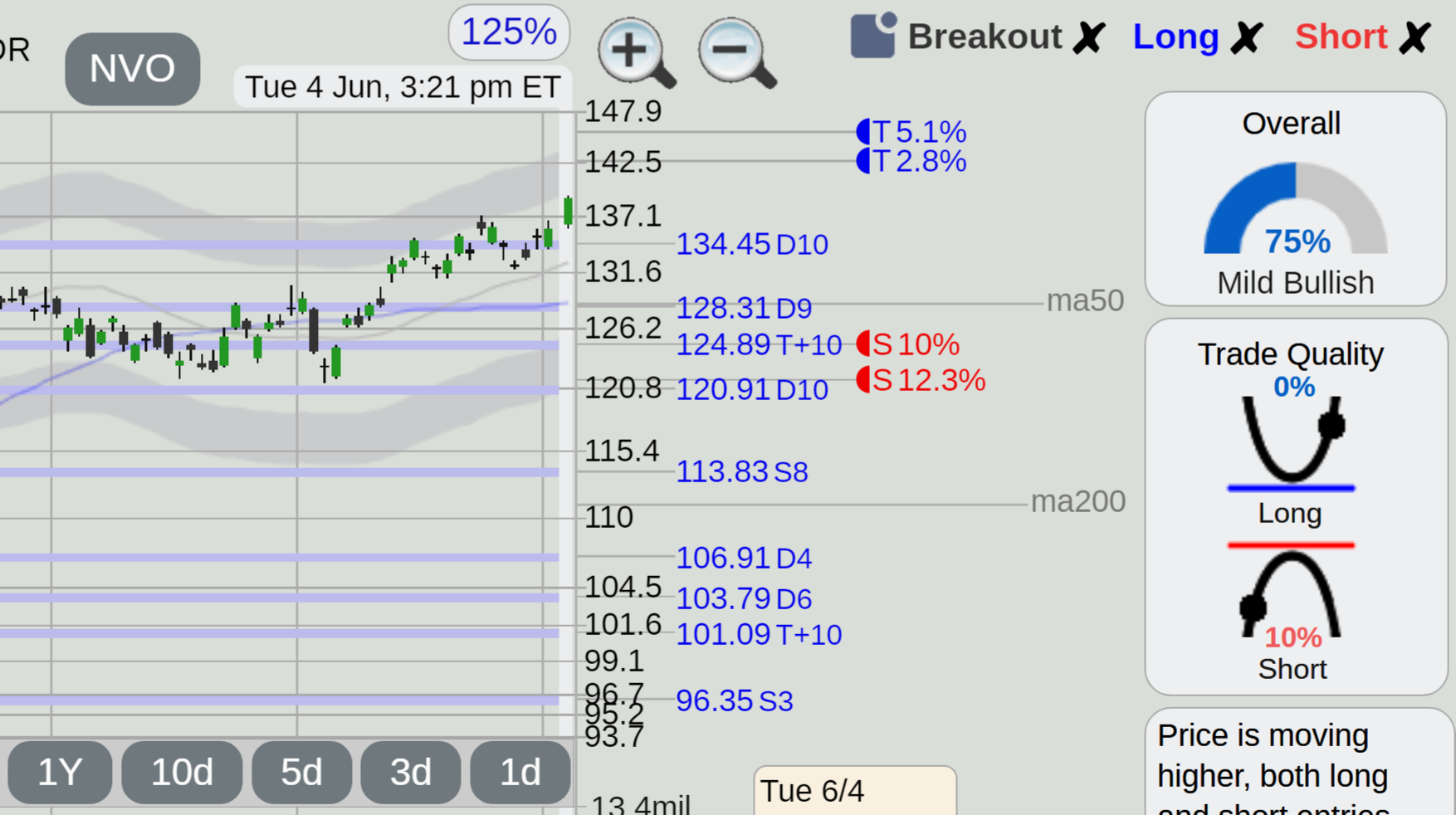Click the Overall 75% bullish gauge
The image size is (1456, 815).
[1296, 209]
